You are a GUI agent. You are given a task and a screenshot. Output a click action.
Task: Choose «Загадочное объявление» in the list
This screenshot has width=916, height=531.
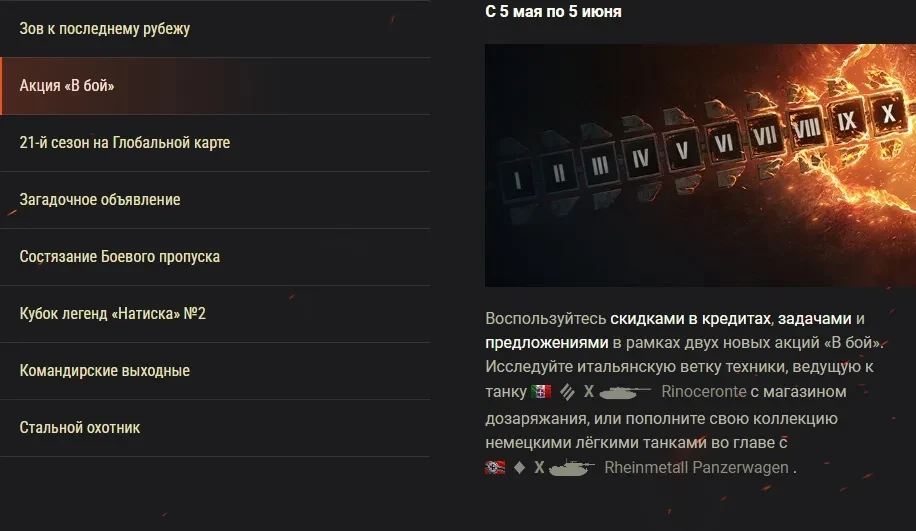pyautogui.click(x=215, y=200)
